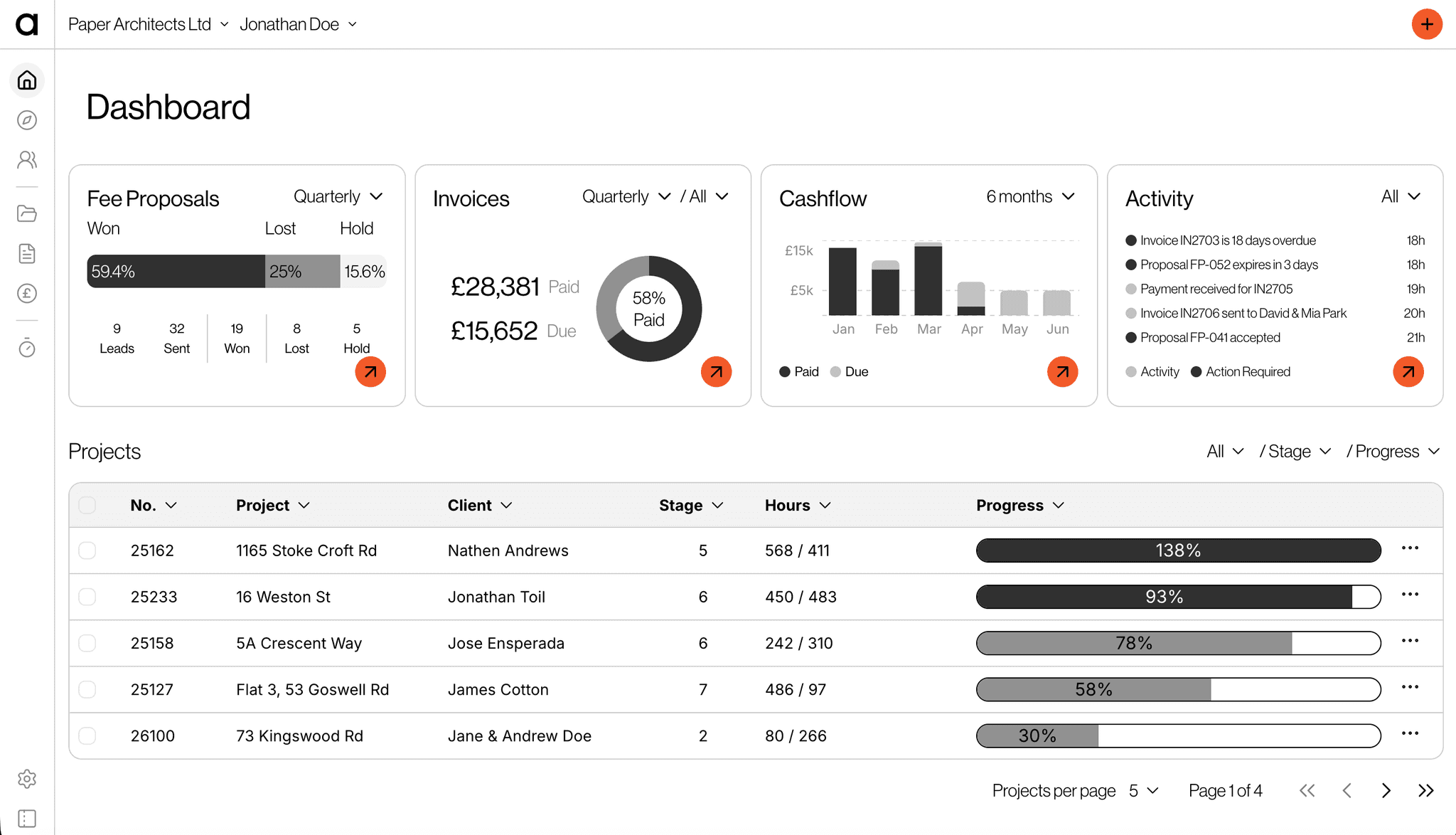The image size is (1456, 835).
Task: Open the Projects / Progress filter dropdown
Action: click(1393, 451)
